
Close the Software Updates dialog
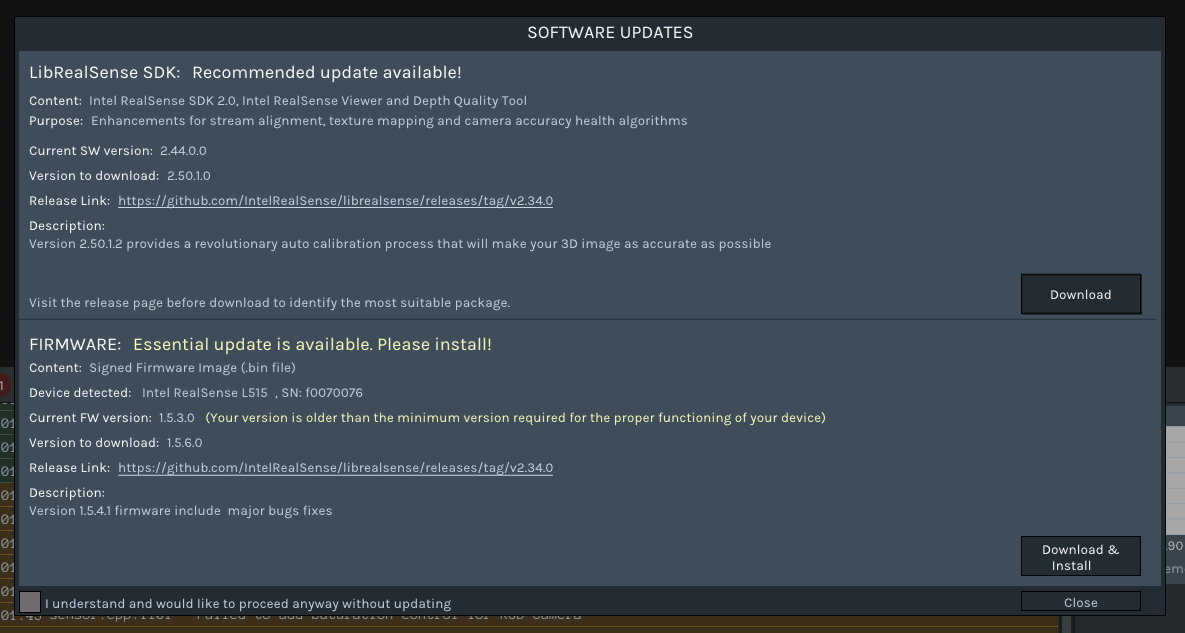[x=1081, y=602]
